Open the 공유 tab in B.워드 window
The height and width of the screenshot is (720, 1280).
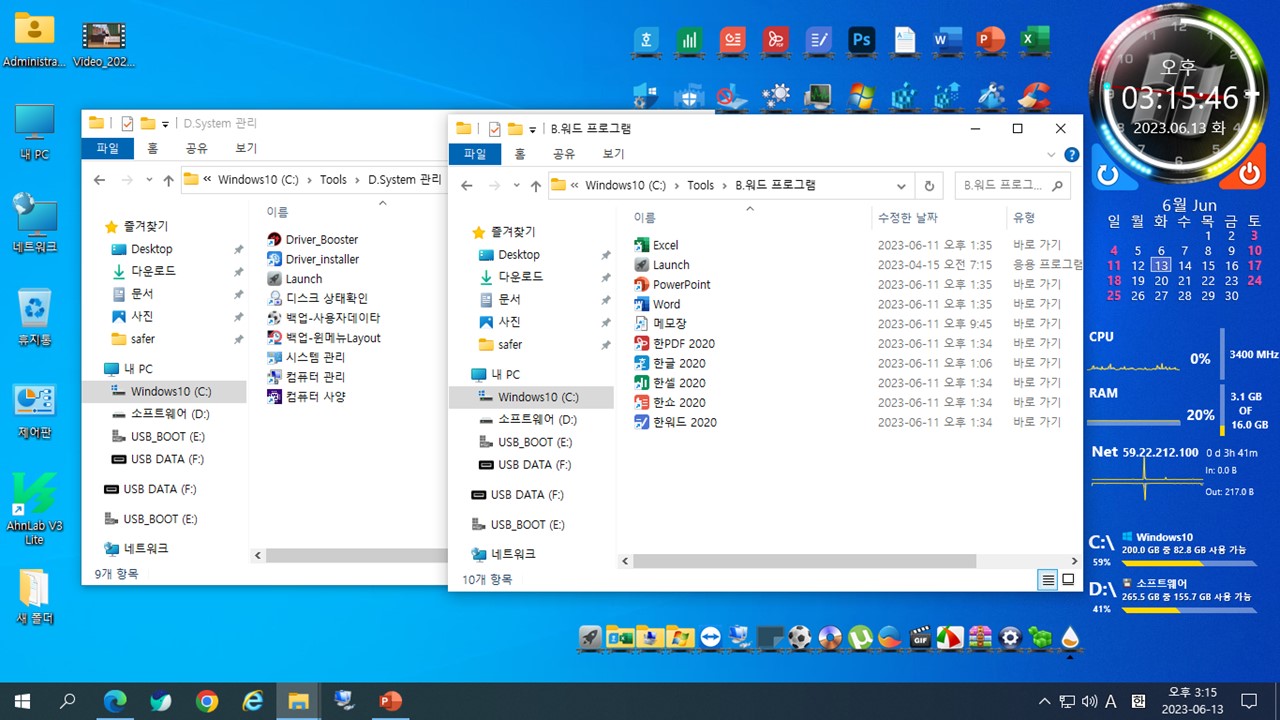[x=564, y=154]
